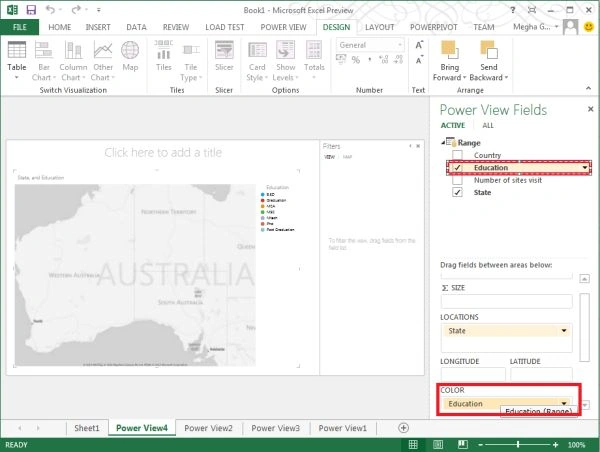Open the LAYOUT ribbon tab
Image resolution: width=600 pixels, height=452 pixels.
click(379, 27)
